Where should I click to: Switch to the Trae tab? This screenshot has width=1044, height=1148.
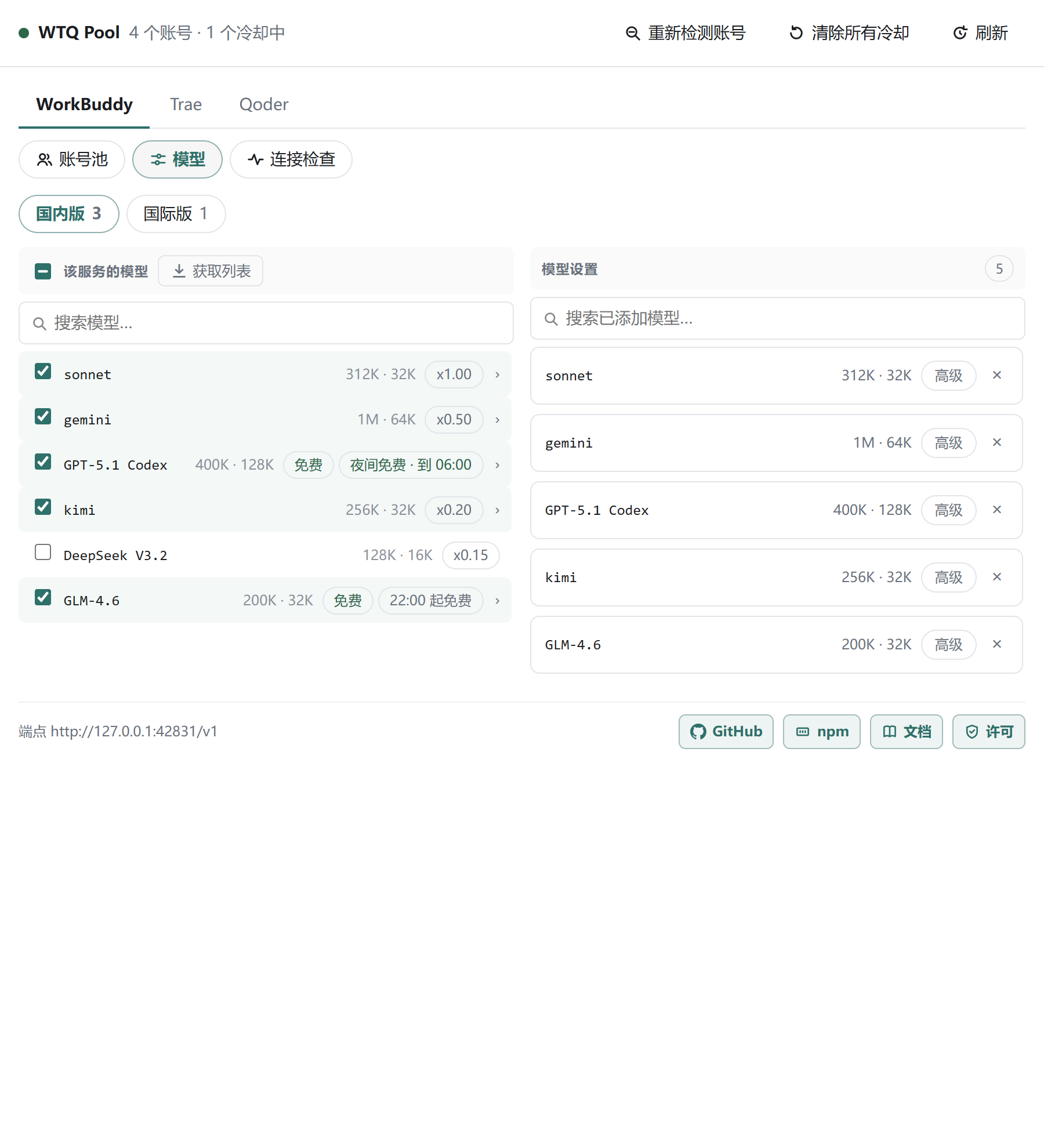[186, 104]
